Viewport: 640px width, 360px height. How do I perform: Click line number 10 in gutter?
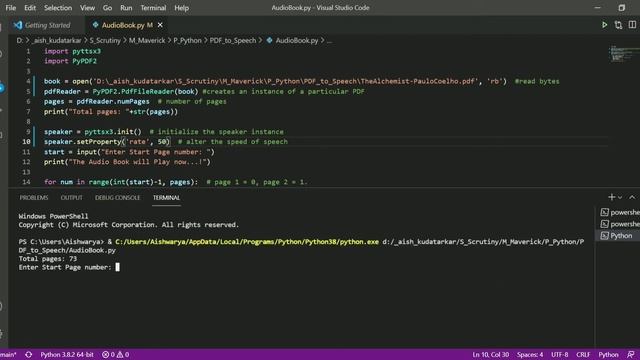26,142
